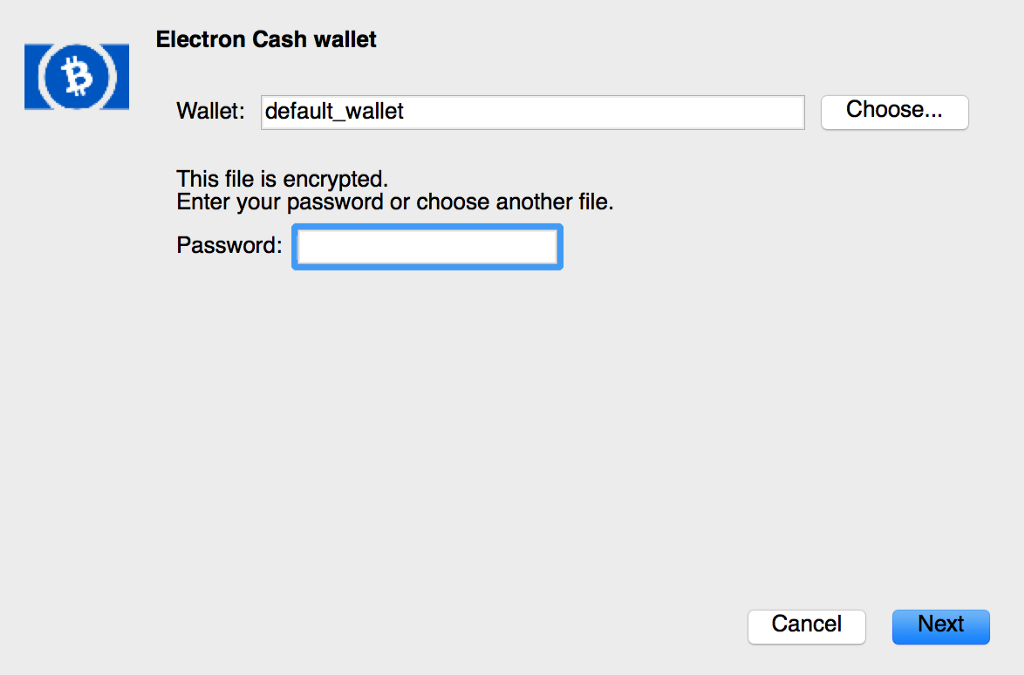
Task: Focus the Wallet file name field
Action: (x=532, y=112)
